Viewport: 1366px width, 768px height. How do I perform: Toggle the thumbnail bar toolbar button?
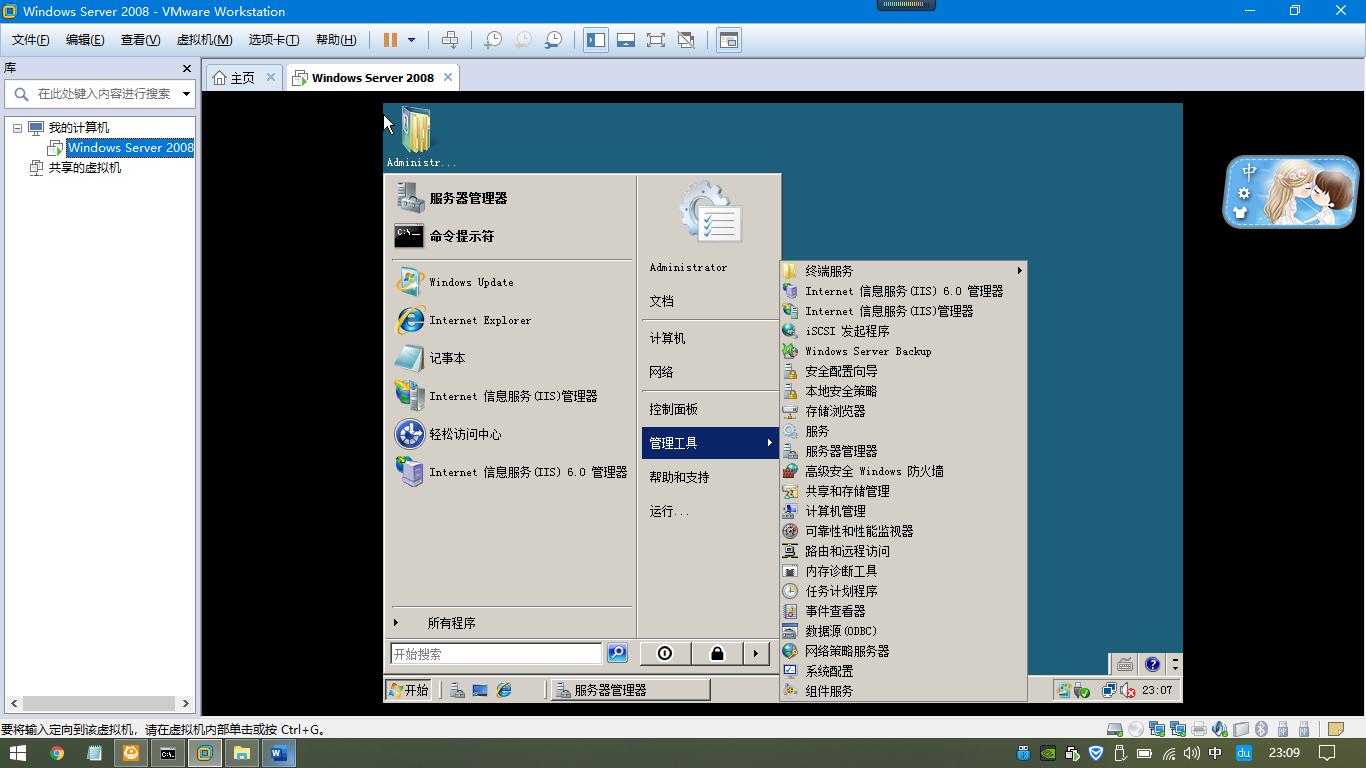[x=626, y=40]
